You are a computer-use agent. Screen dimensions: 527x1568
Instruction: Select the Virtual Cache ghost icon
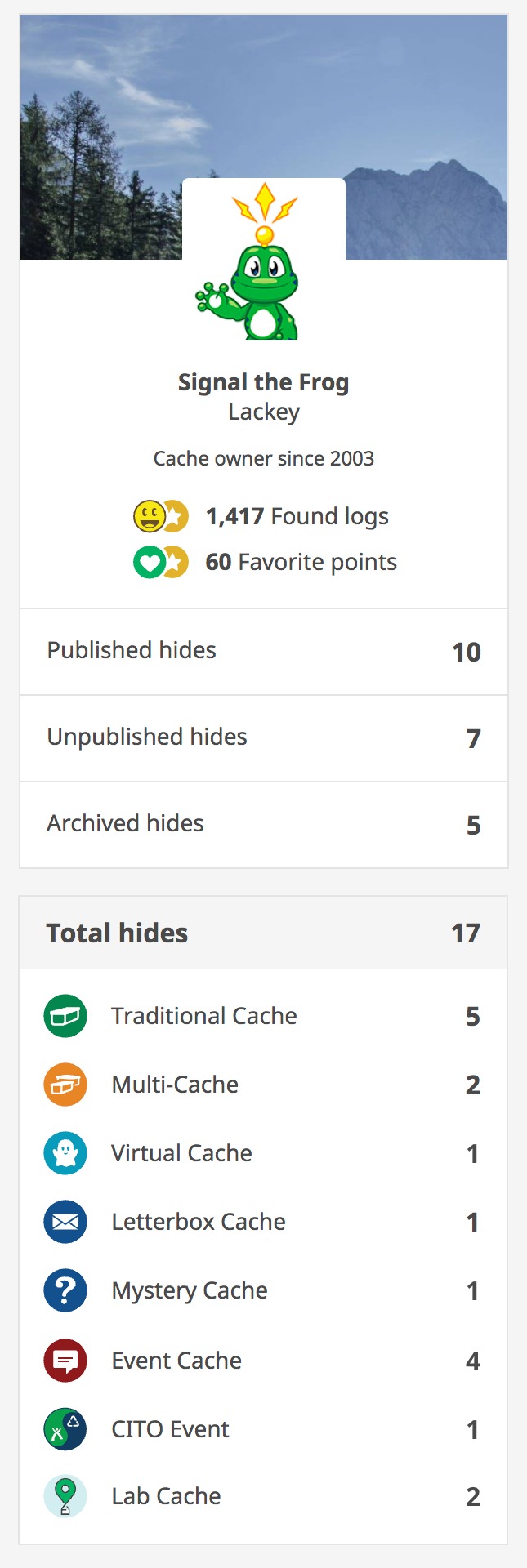click(65, 1153)
